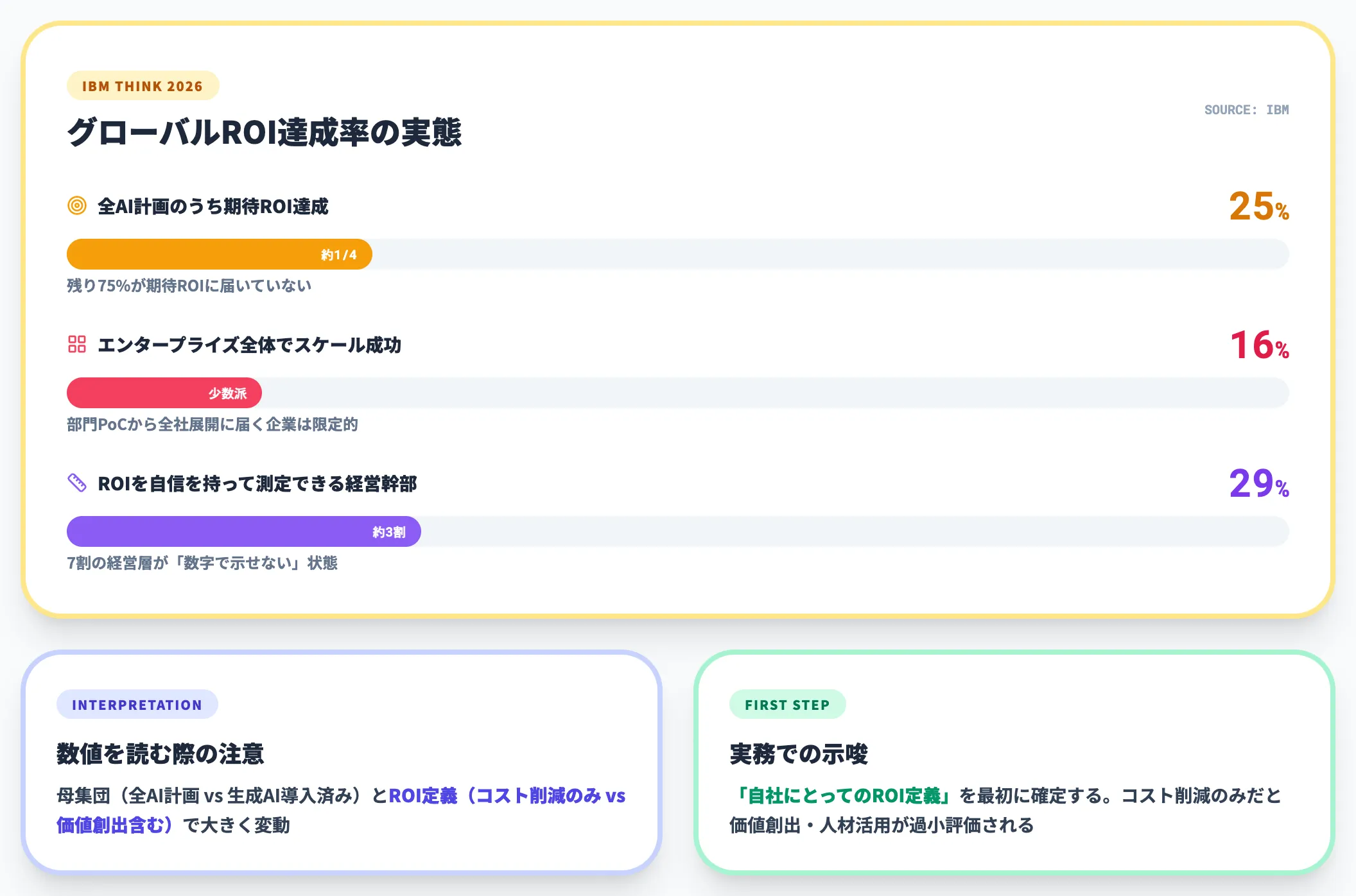Click the heading 数値を読む際の注意

161,754
